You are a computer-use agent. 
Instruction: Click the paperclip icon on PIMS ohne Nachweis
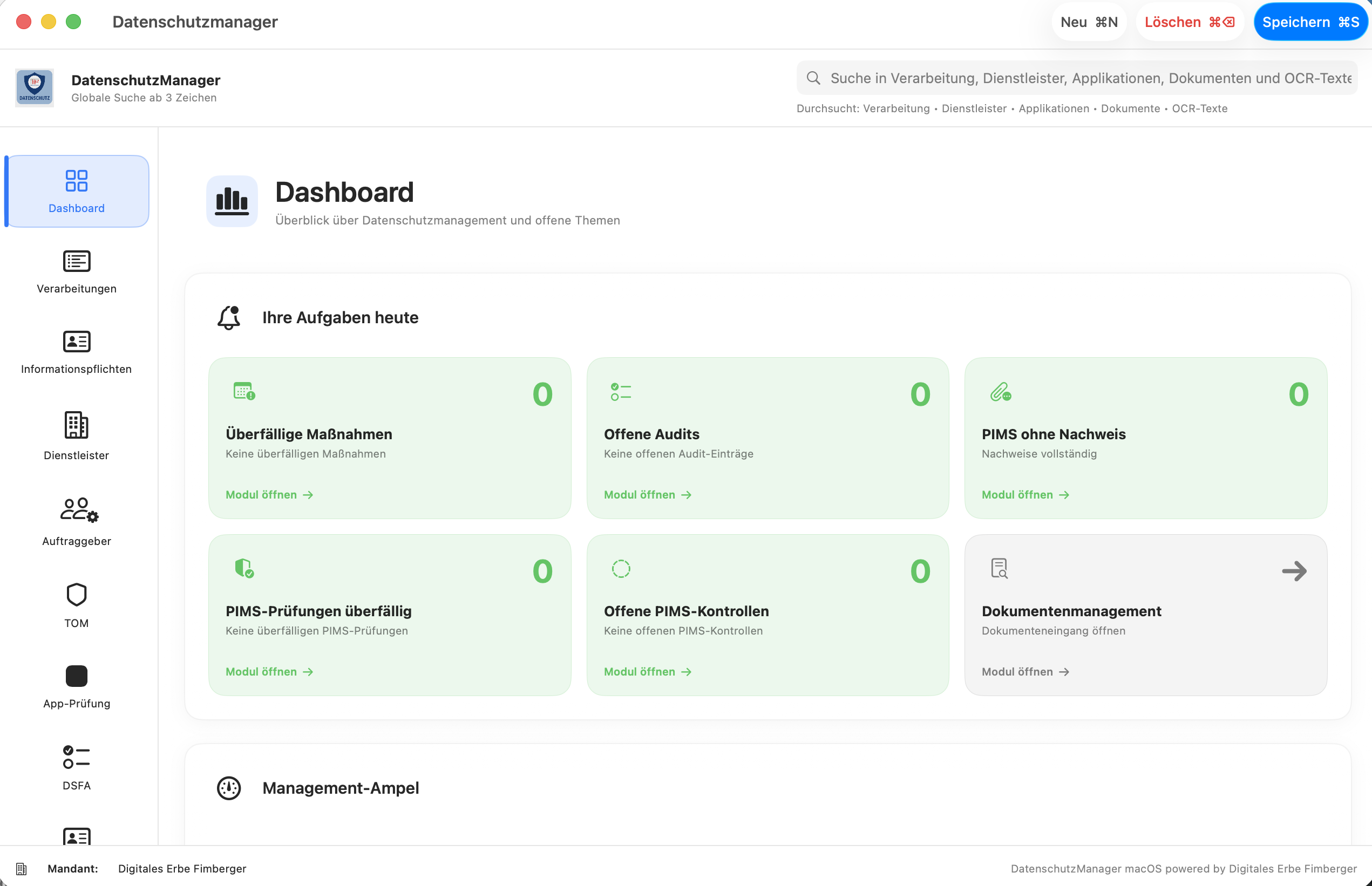coord(1001,392)
